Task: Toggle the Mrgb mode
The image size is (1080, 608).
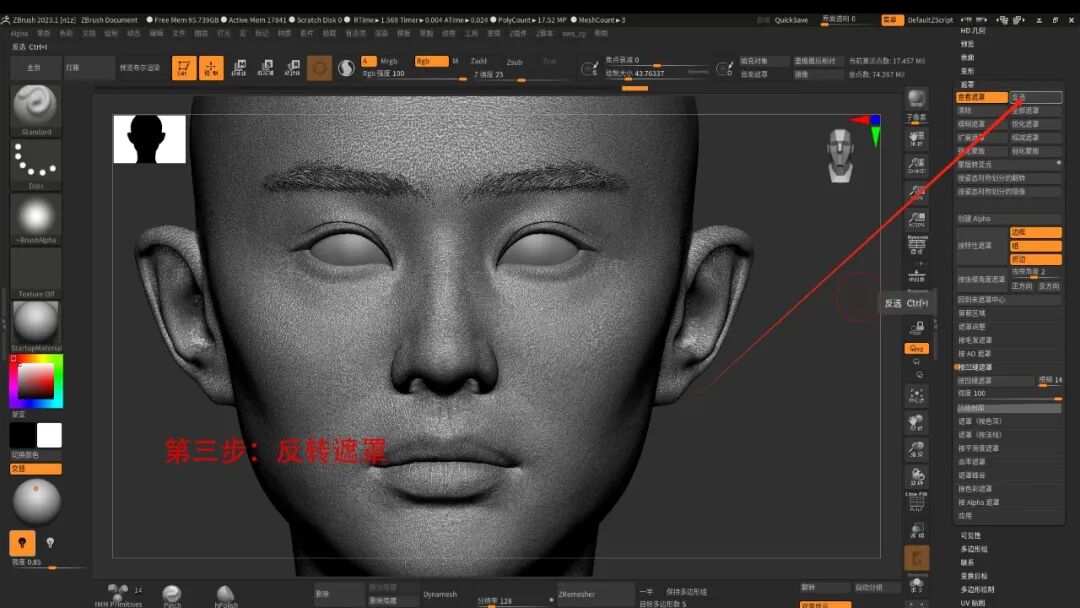Action: click(x=388, y=61)
